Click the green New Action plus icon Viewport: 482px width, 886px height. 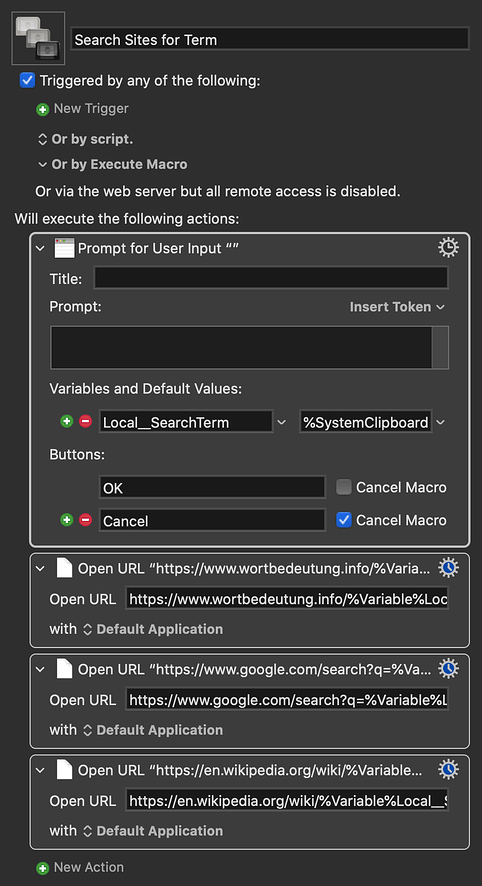42,868
